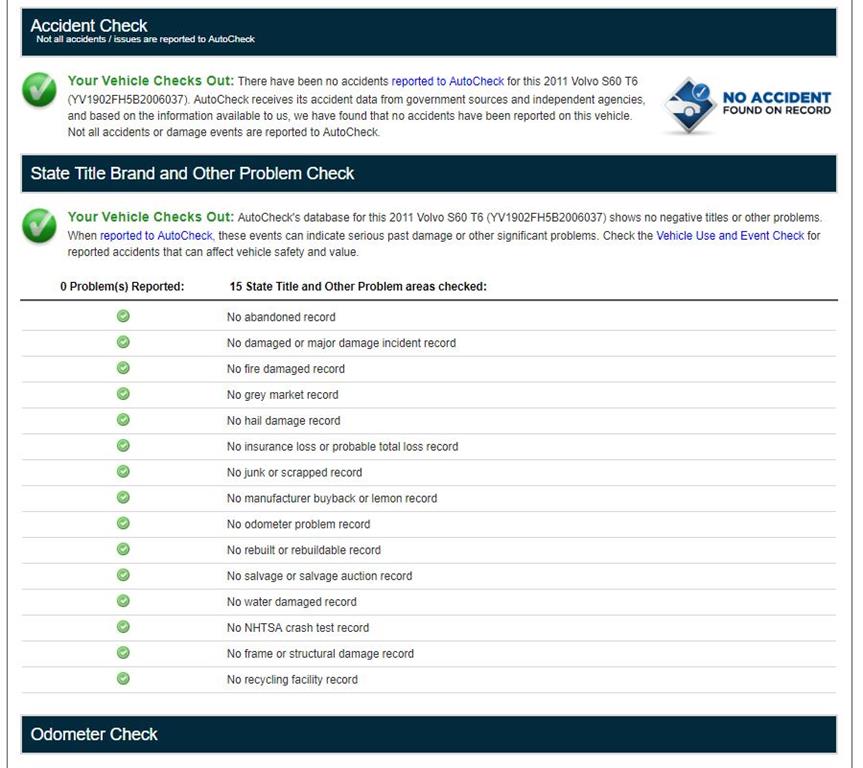Click 'No manufacturer buyback or lemon record' text
This screenshot has height=768, width=863.
[x=332, y=498]
